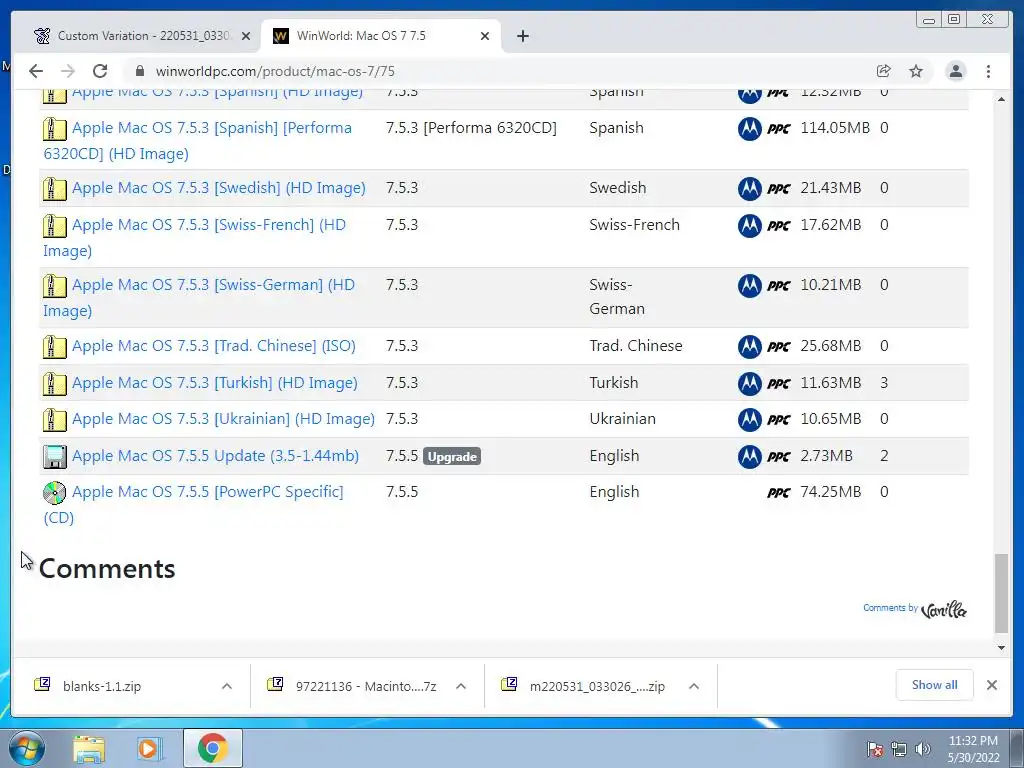Open Mac OS 7.5.3 Swedish HD Image link
1024x768 pixels.
tap(219, 188)
